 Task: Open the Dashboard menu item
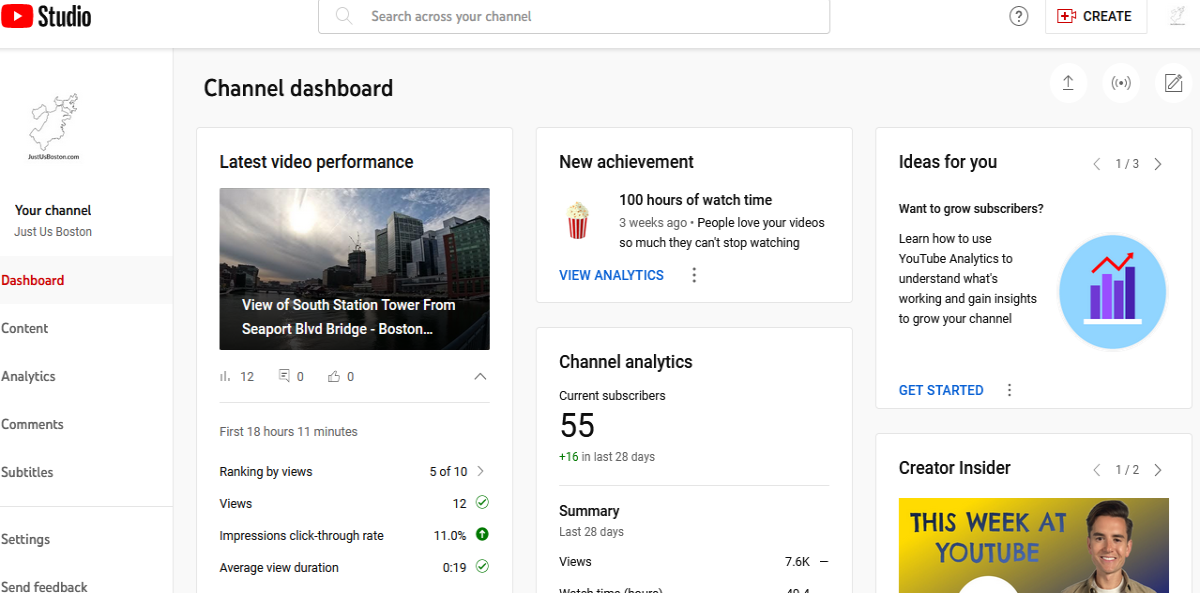coord(86,280)
